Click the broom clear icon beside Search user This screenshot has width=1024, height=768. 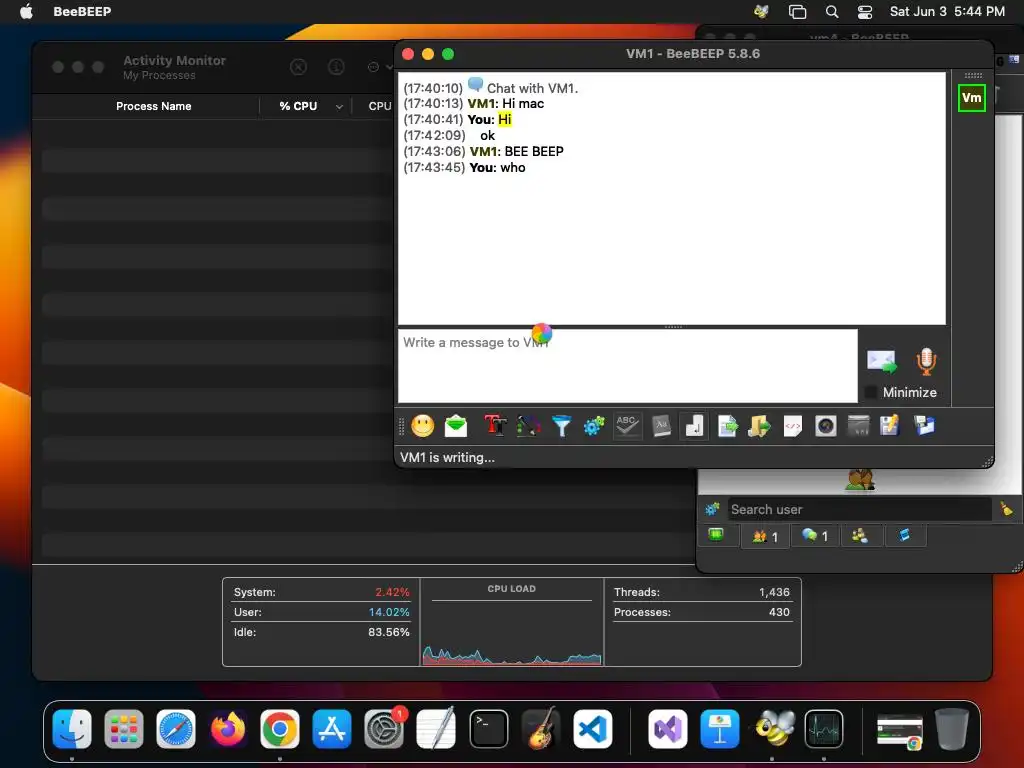click(x=1006, y=509)
